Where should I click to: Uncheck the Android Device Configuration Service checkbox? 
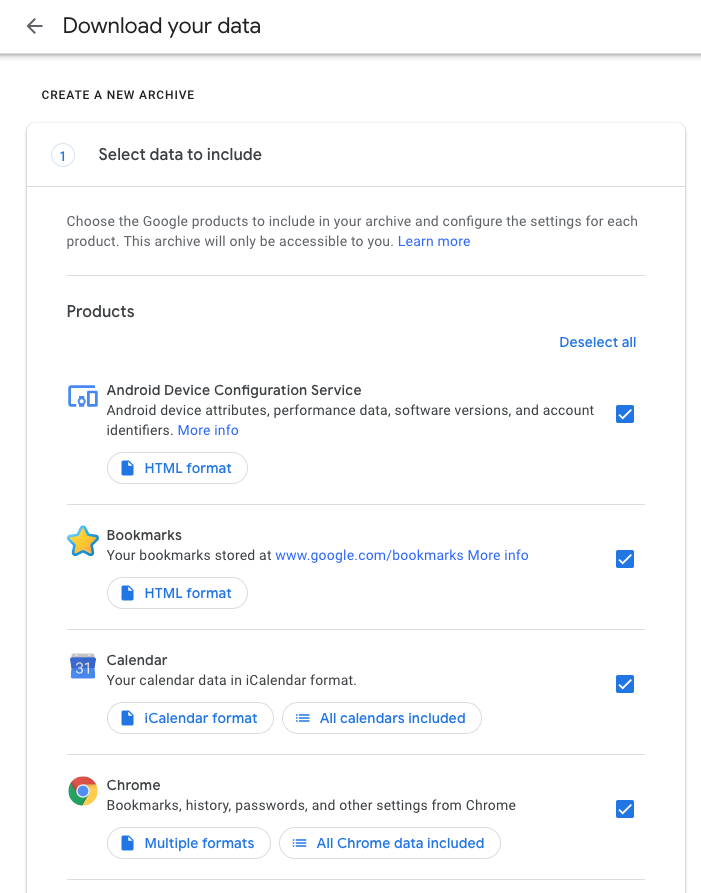click(625, 414)
